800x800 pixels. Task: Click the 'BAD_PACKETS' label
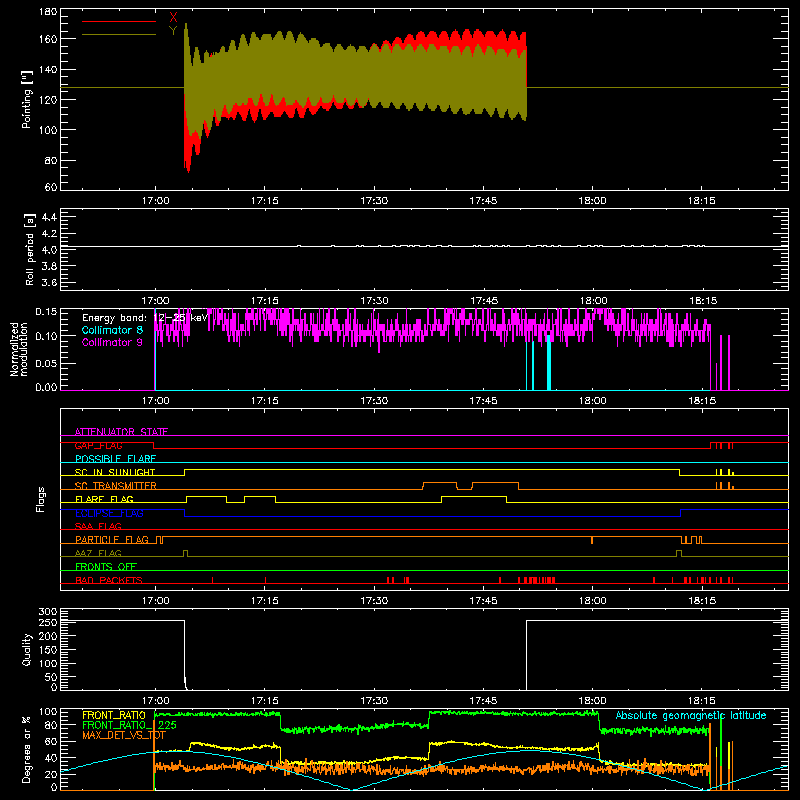(x=109, y=580)
